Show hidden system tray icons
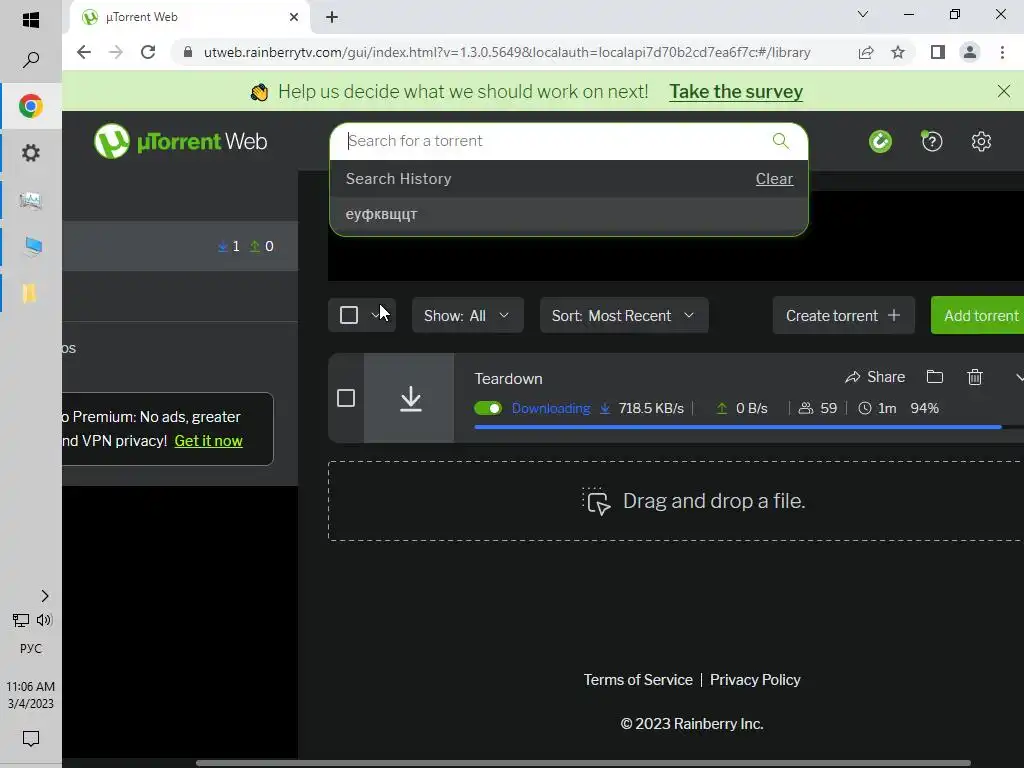The image size is (1024, 768). [x=44, y=596]
